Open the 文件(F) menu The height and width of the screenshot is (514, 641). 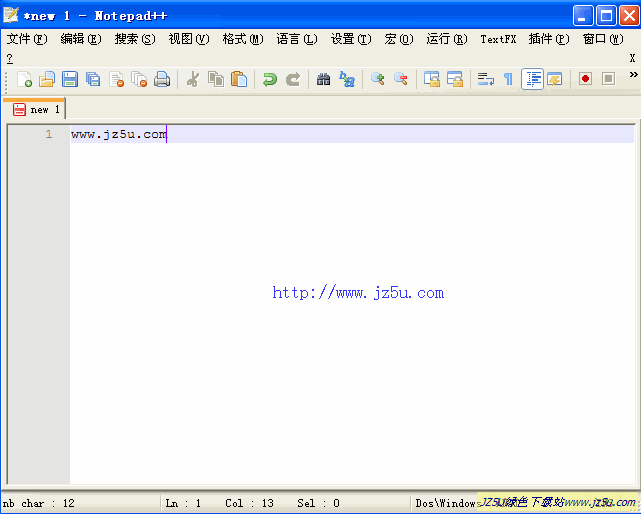tap(27, 39)
